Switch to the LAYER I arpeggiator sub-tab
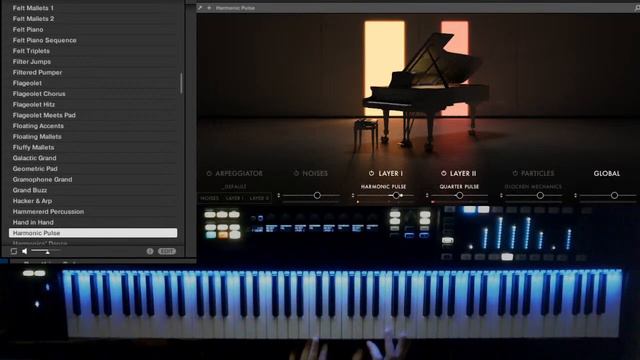Screen dimensions: 640x360 (234, 198)
